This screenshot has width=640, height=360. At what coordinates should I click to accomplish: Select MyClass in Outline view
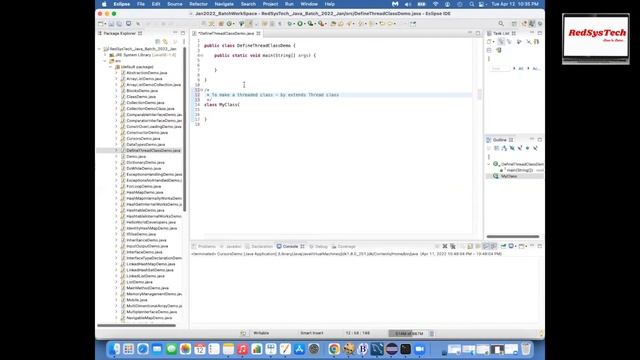pyautogui.click(x=509, y=176)
